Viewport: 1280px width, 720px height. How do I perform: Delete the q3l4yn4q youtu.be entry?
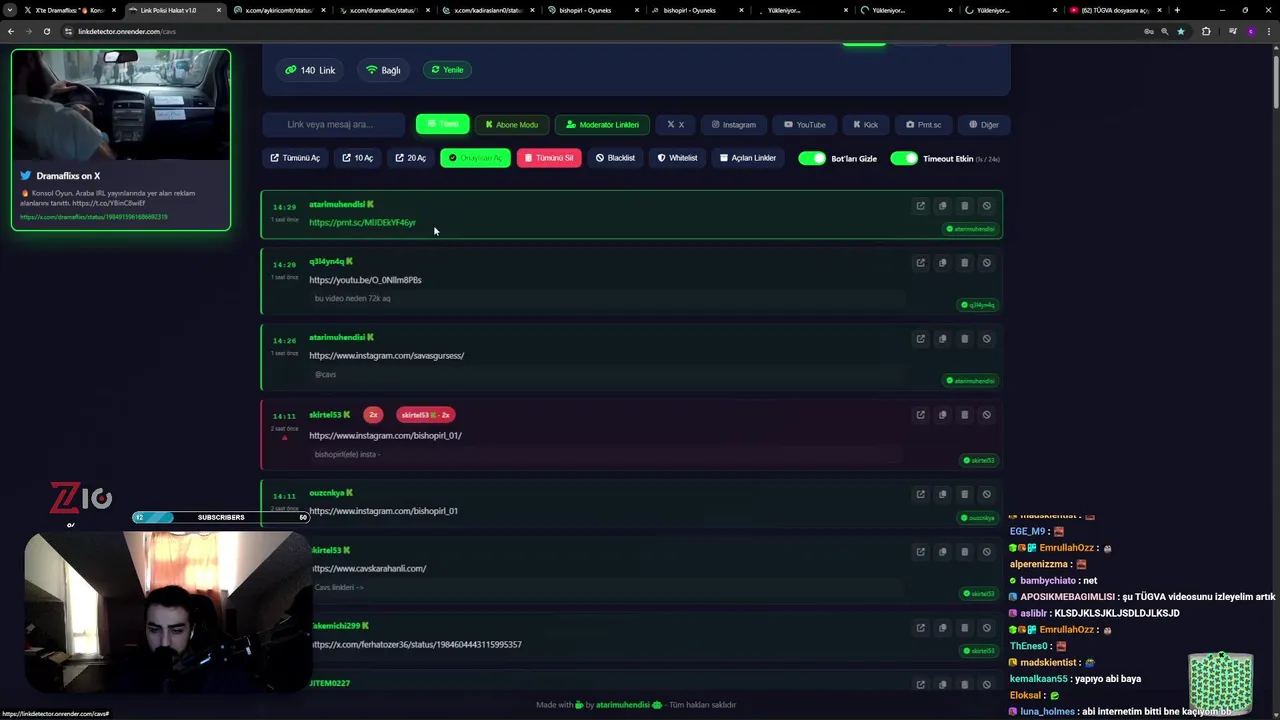click(964, 263)
